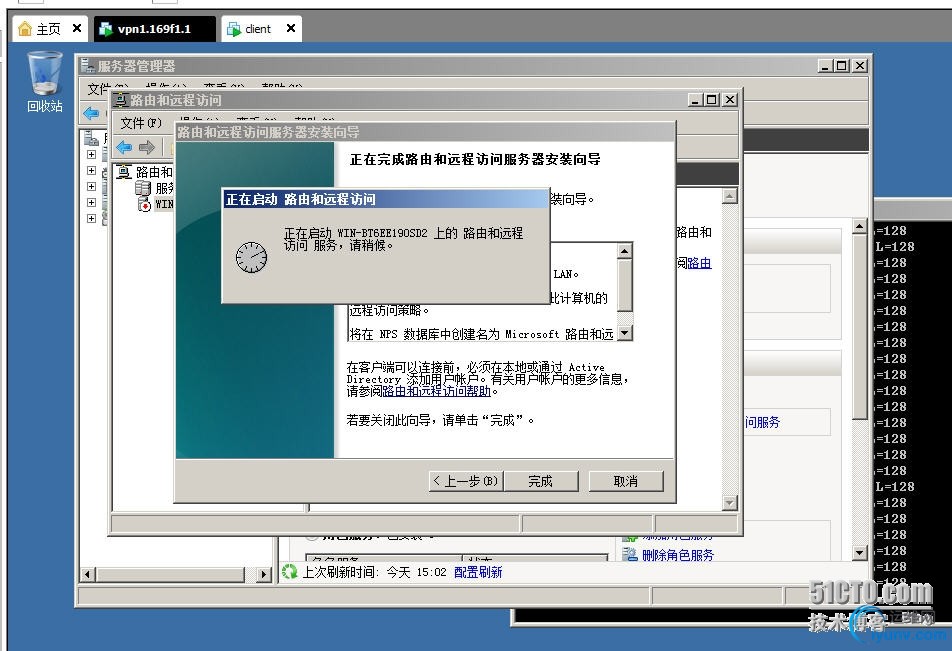Click the right arrow of Server Manager tree scrollbar
This screenshot has height=651, width=952.
[264, 574]
